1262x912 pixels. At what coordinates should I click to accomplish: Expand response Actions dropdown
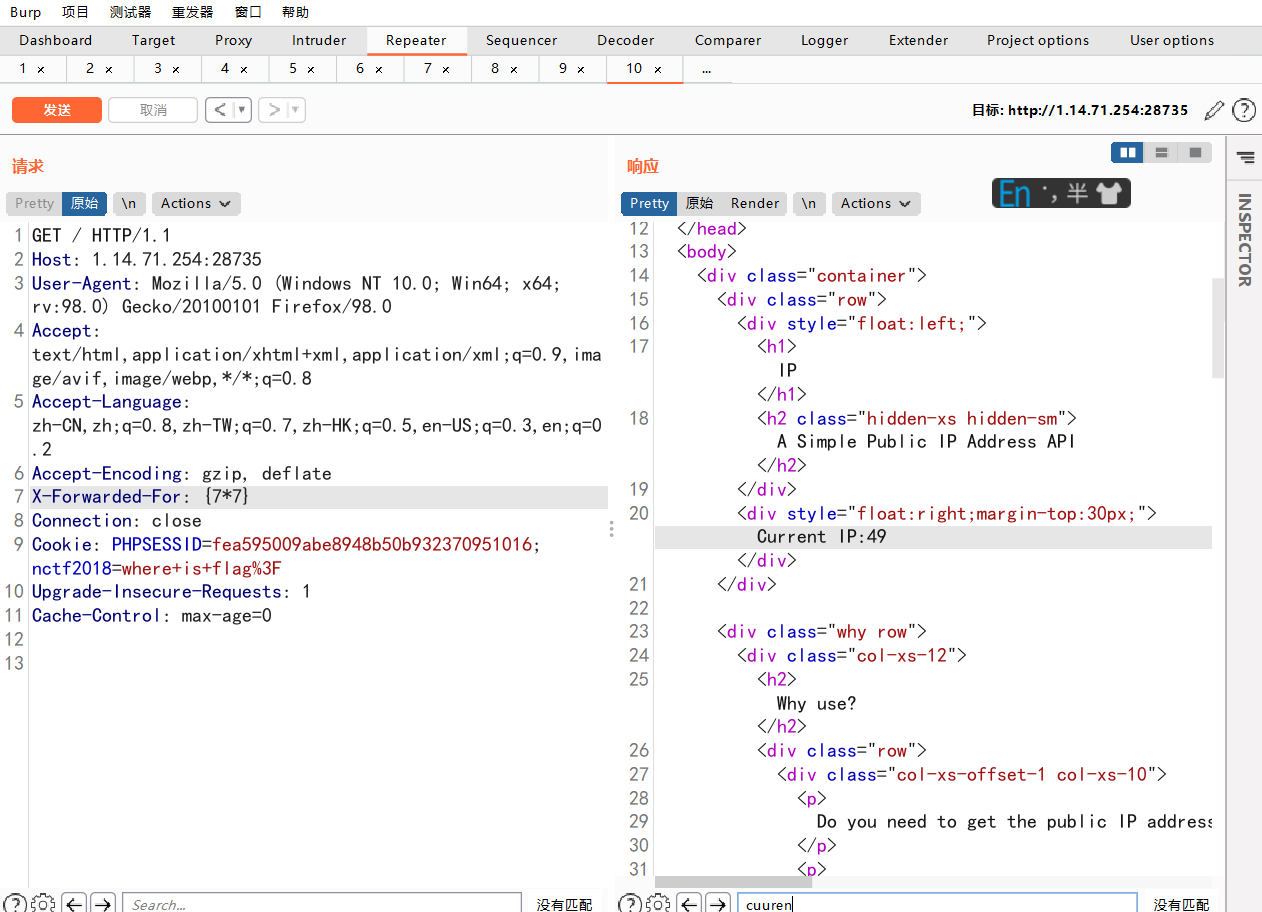coord(876,203)
